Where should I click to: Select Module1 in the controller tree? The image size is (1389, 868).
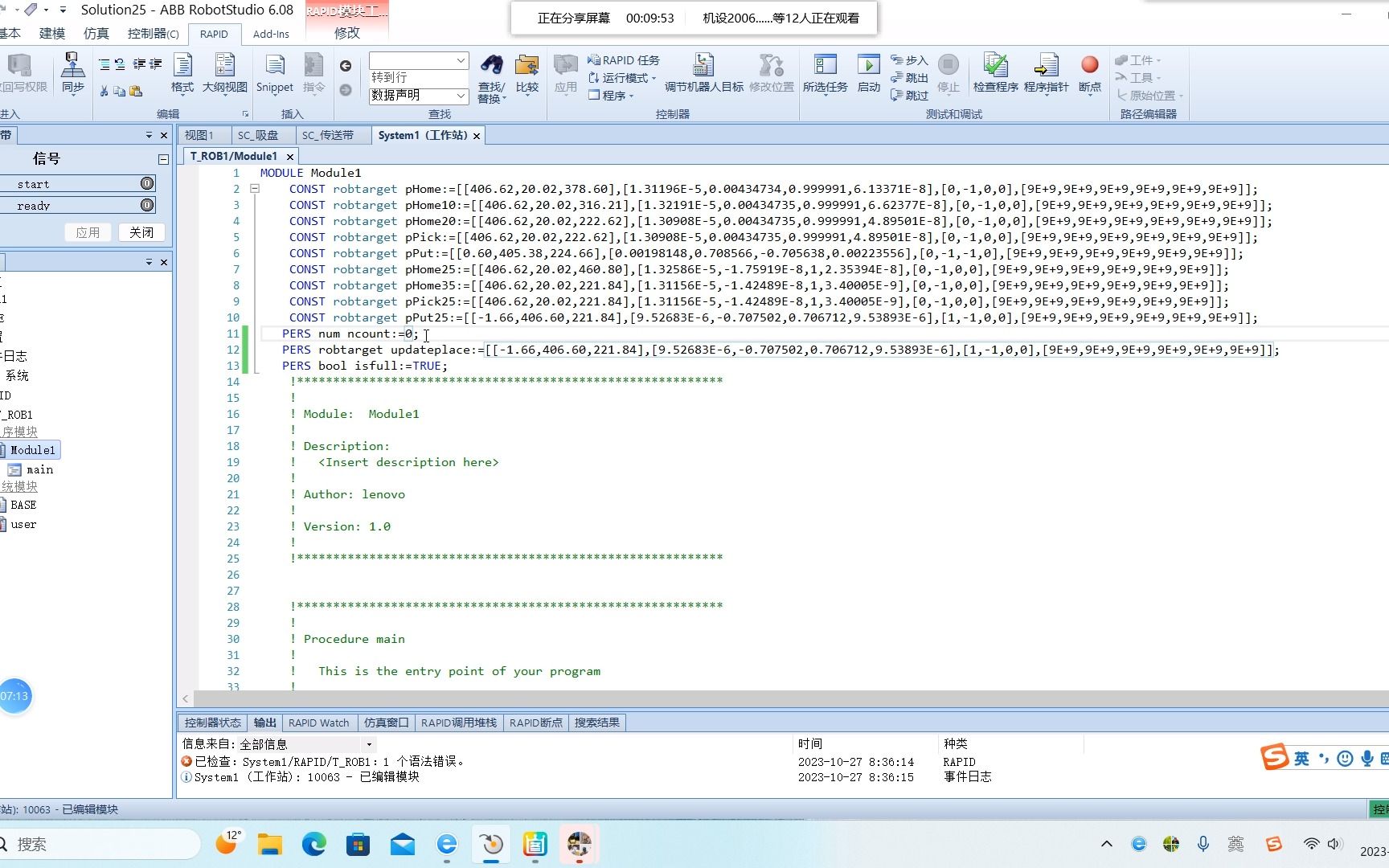32,450
